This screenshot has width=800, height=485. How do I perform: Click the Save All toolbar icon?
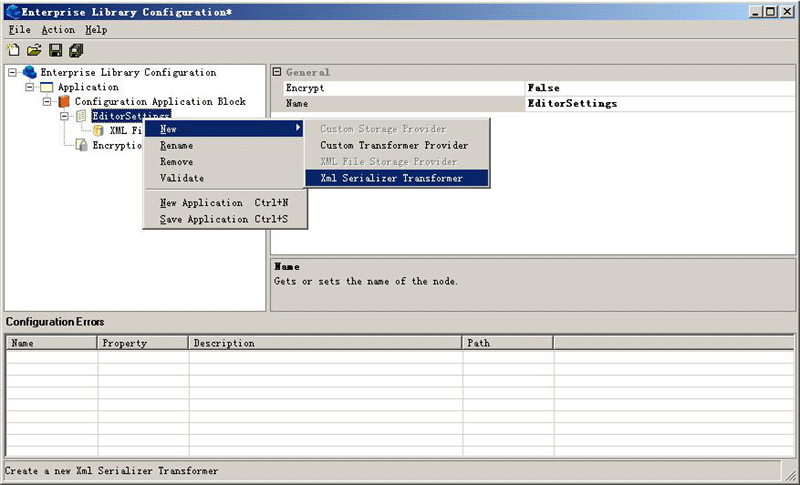[76, 50]
